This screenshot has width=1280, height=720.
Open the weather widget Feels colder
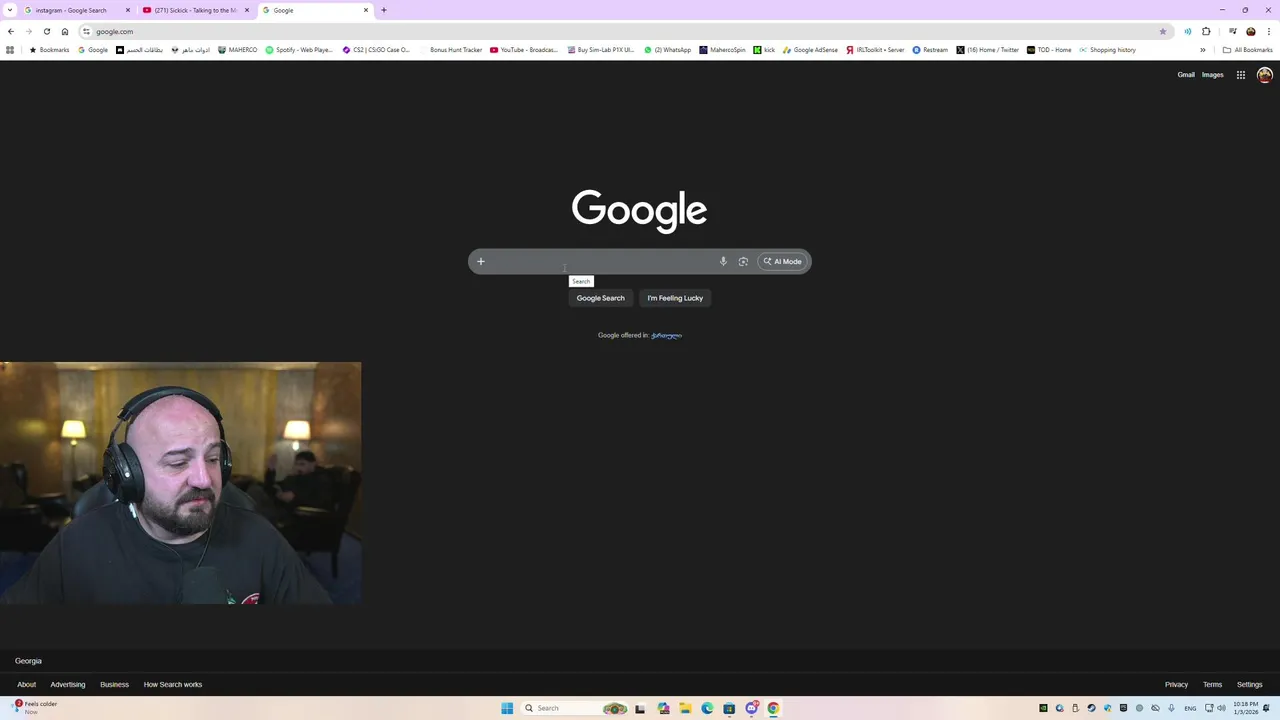pyautogui.click(x=35, y=708)
